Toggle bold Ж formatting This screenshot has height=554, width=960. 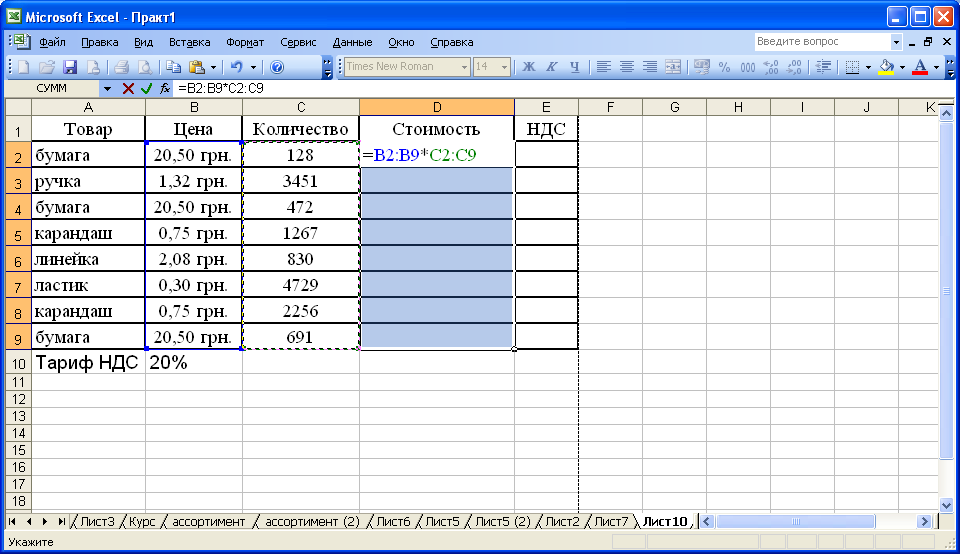click(528, 67)
